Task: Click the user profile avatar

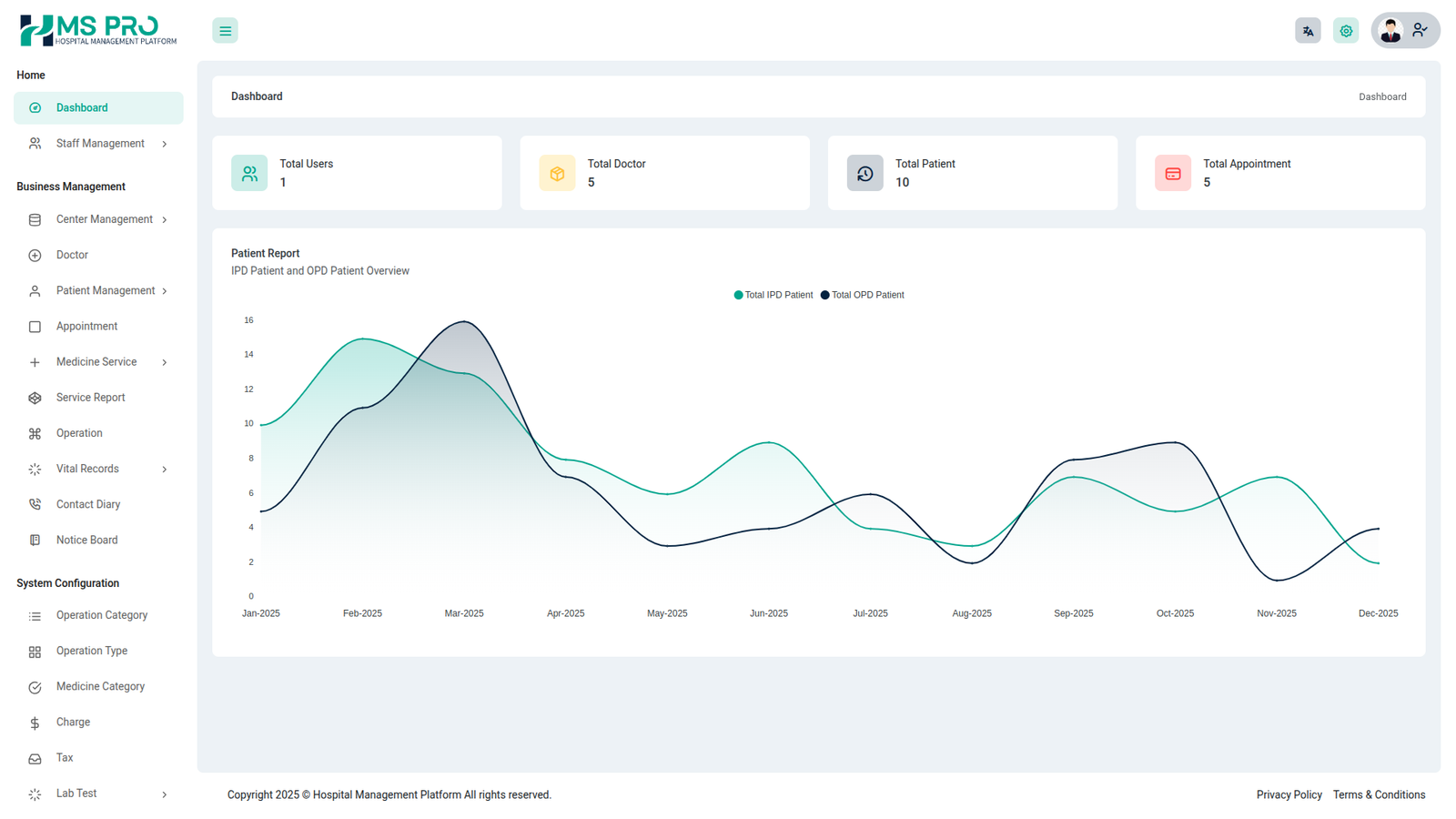Action: (x=1390, y=31)
